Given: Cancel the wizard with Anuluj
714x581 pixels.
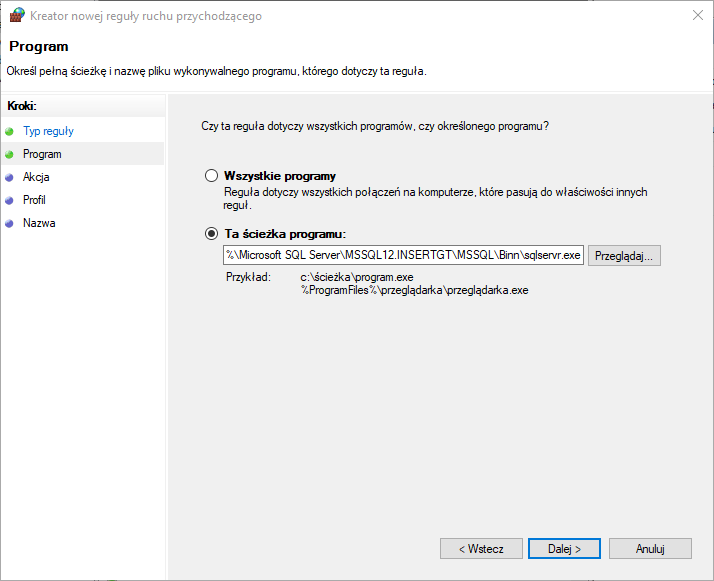Looking at the screenshot, I should pos(650,549).
